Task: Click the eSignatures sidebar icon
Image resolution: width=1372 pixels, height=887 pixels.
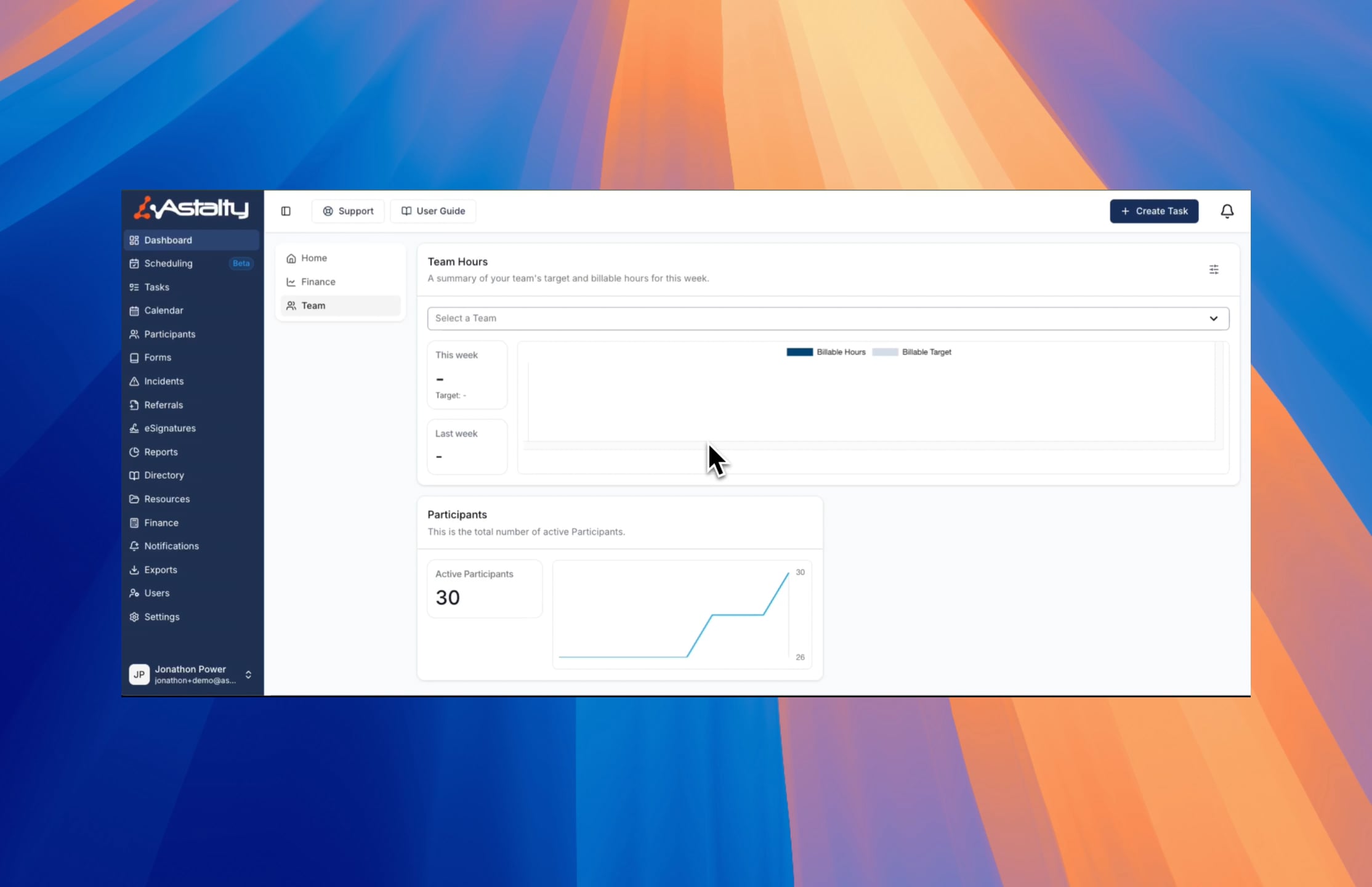Action: tap(134, 429)
